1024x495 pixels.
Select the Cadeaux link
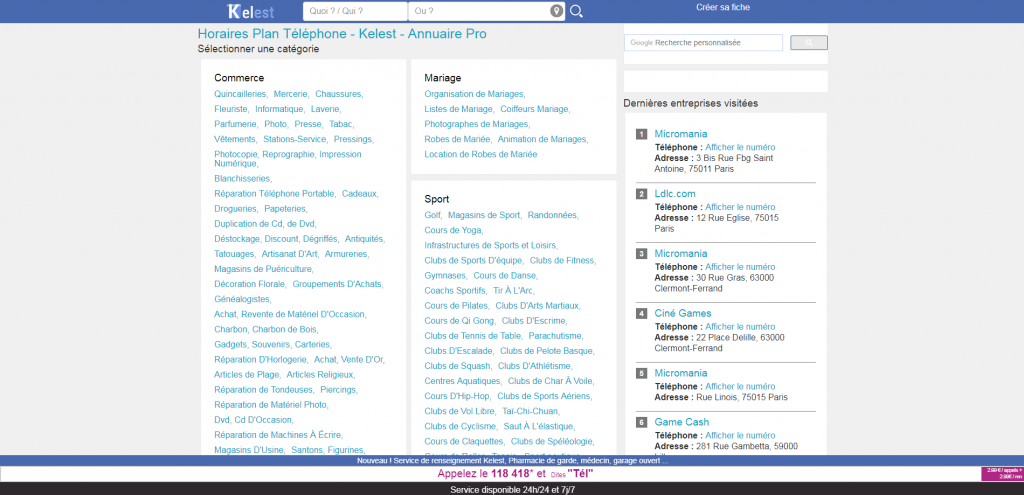(x=360, y=193)
